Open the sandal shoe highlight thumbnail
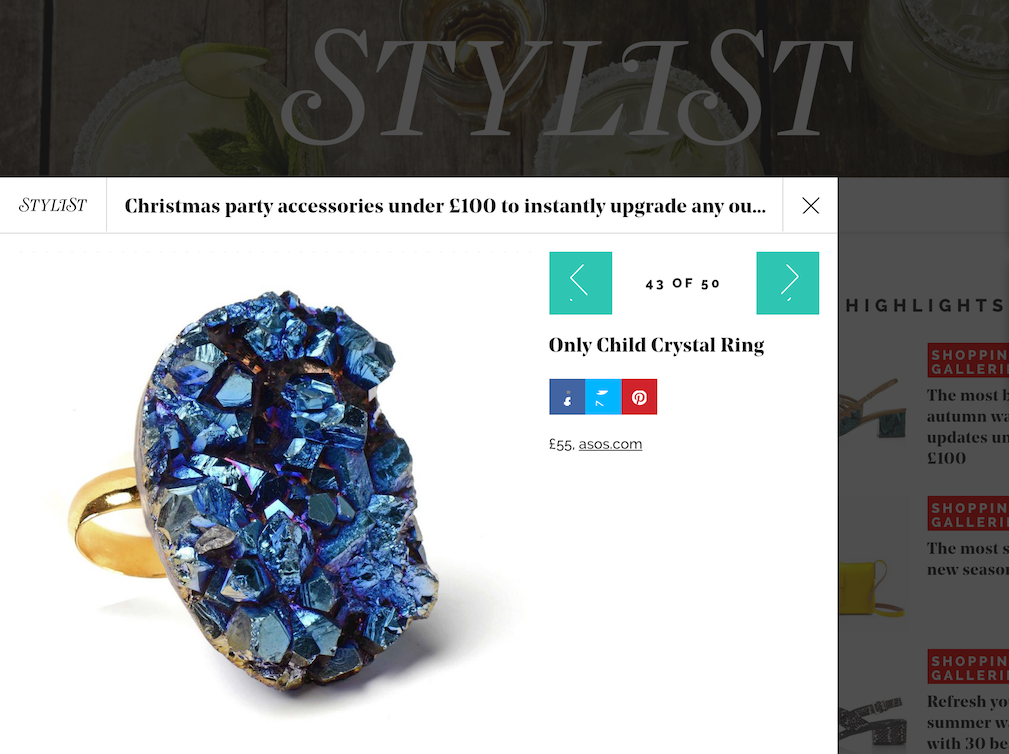The height and width of the screenshot is (754, 1009). click(872, 408)
